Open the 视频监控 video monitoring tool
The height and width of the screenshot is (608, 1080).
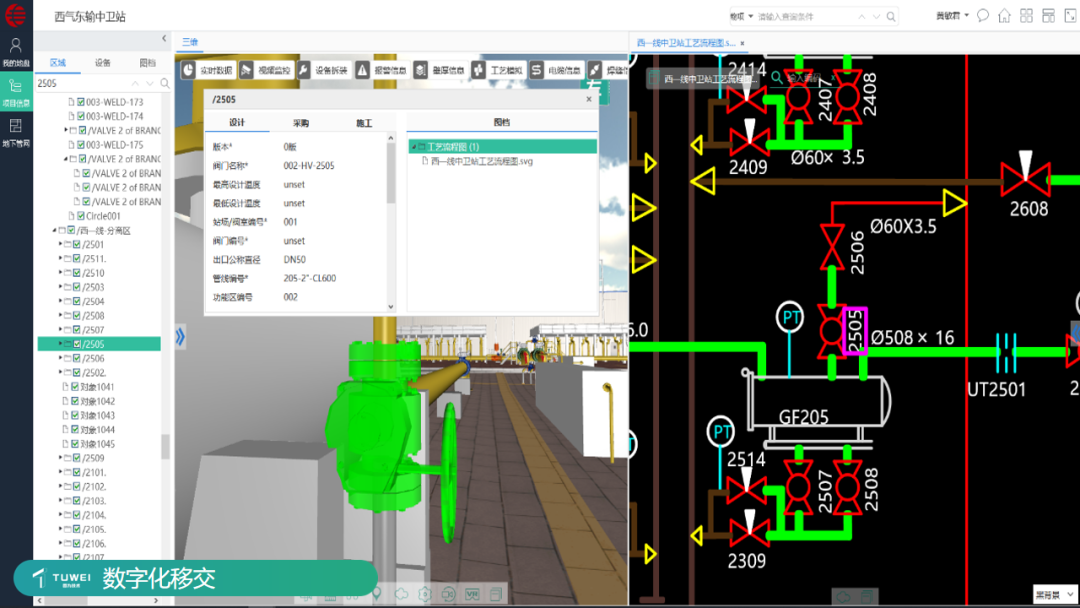tap(264, 71)
